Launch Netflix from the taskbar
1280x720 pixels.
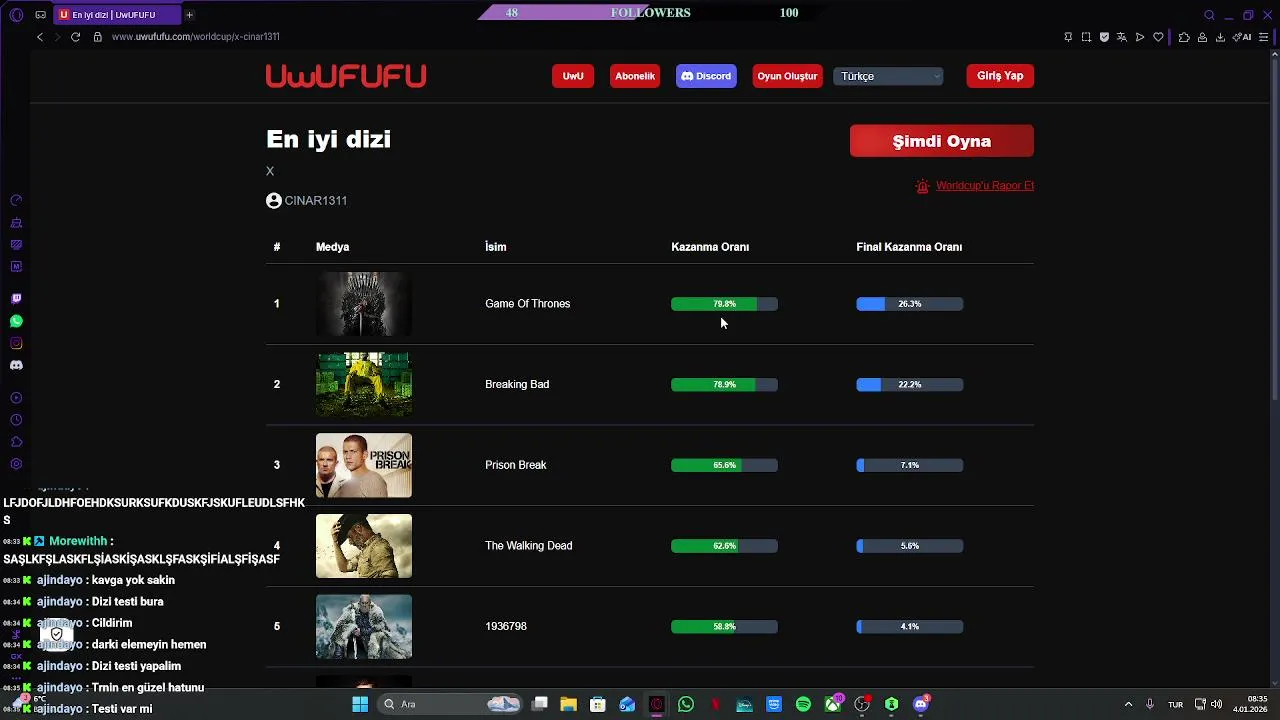(x=715, y=704)
